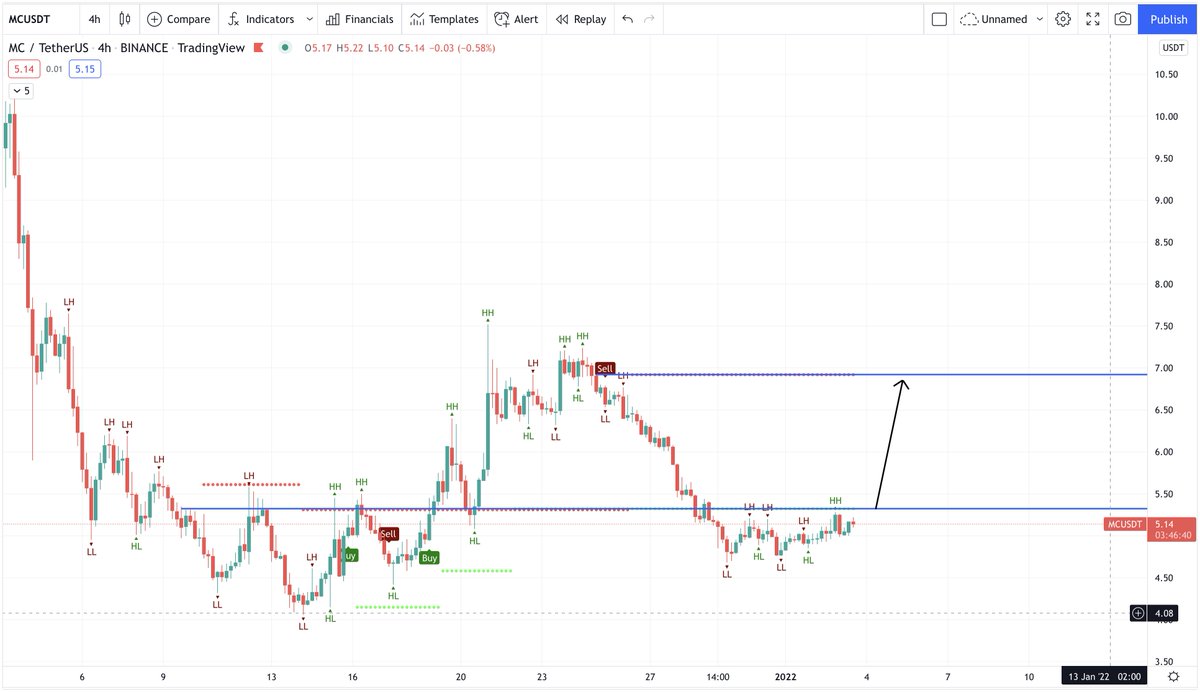This screenshot has width=1200, height=692.
Task: Click the green Buy signal label
Action: pyautogui.click(x=429, y=558)
